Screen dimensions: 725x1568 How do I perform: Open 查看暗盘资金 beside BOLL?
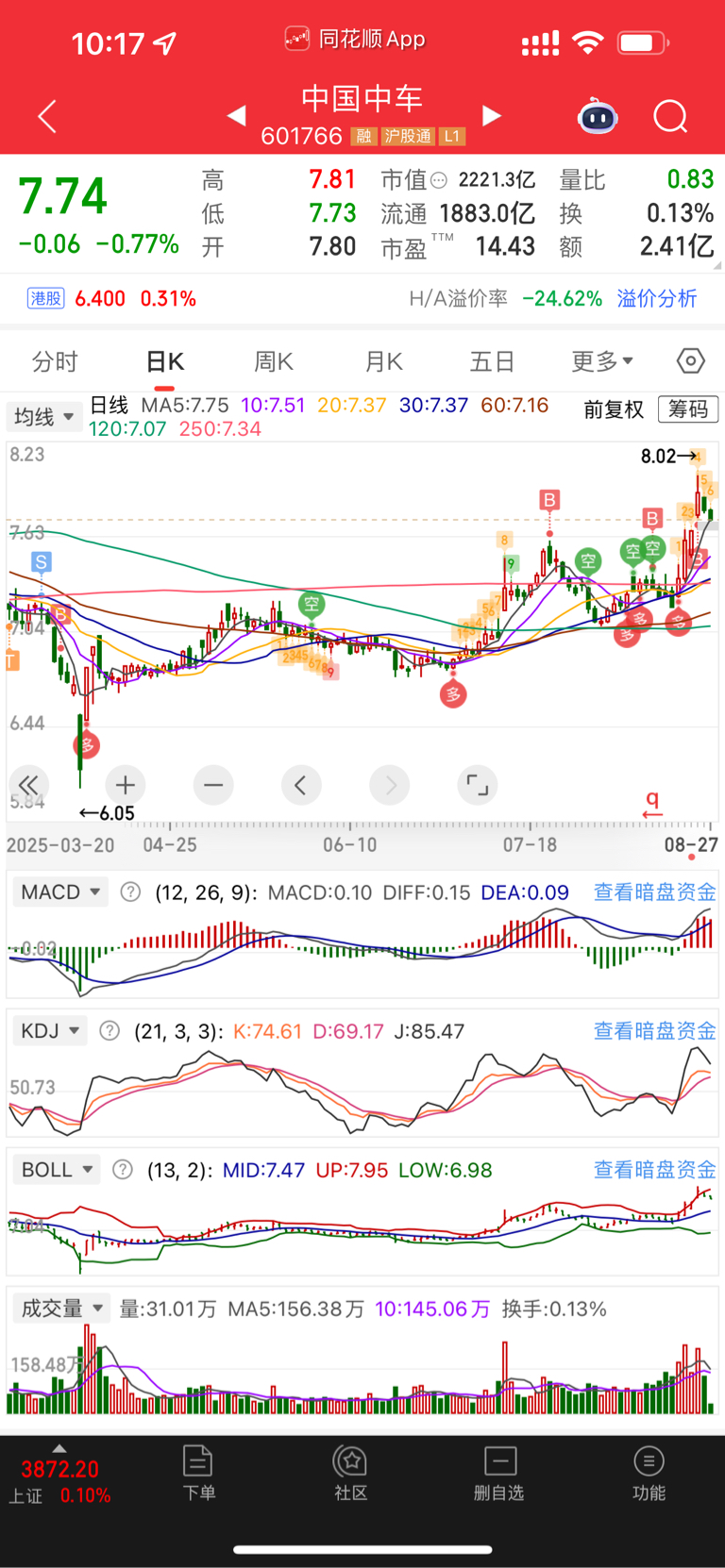click(x=654, y=1170)
